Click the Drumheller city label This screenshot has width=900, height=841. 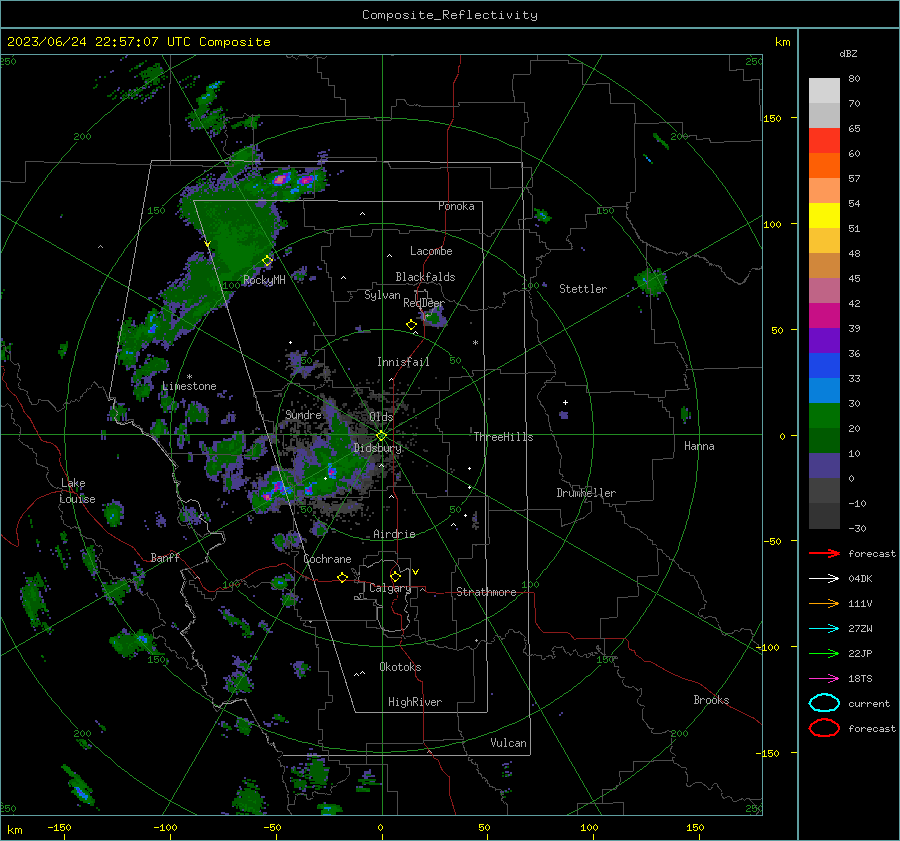pos(586,493)
